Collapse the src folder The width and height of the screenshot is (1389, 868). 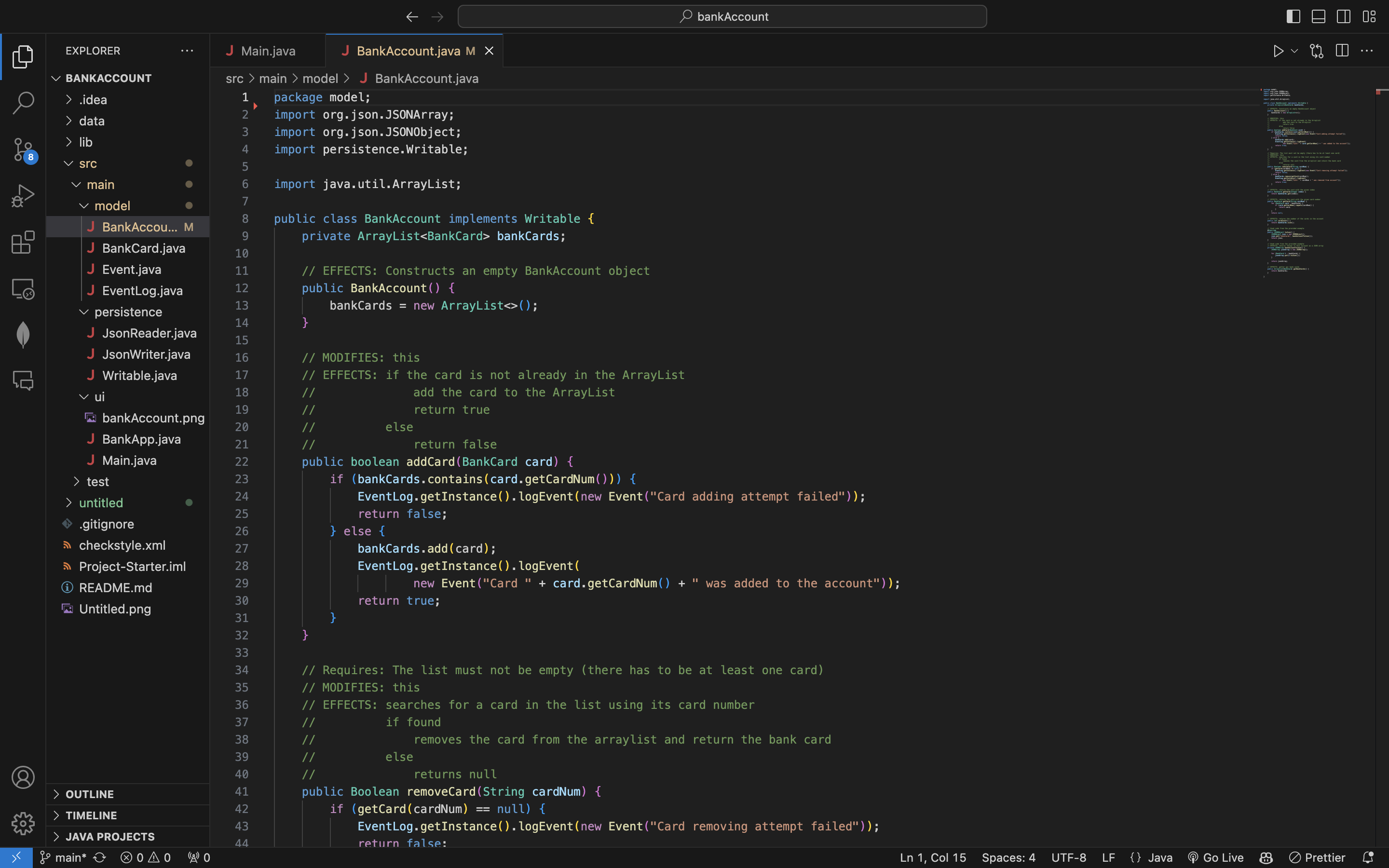point(127,163)
